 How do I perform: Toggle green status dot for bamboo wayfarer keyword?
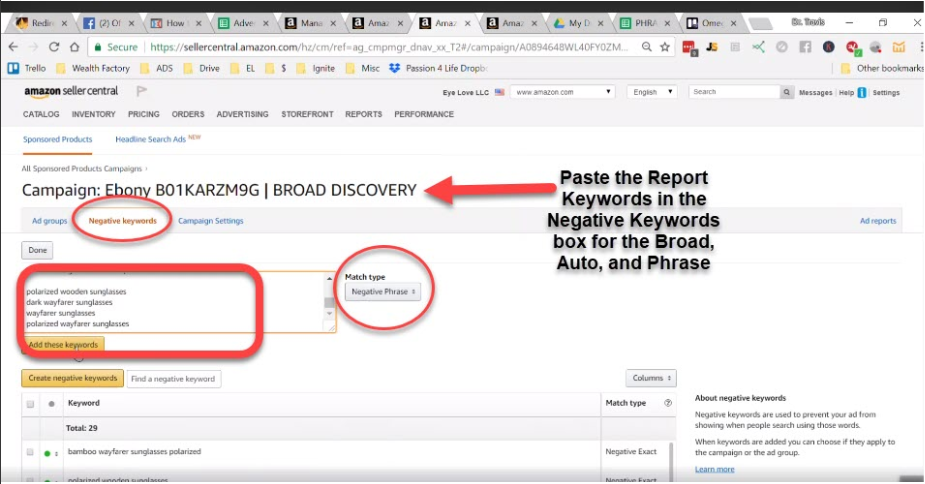[x=47, y=453]
